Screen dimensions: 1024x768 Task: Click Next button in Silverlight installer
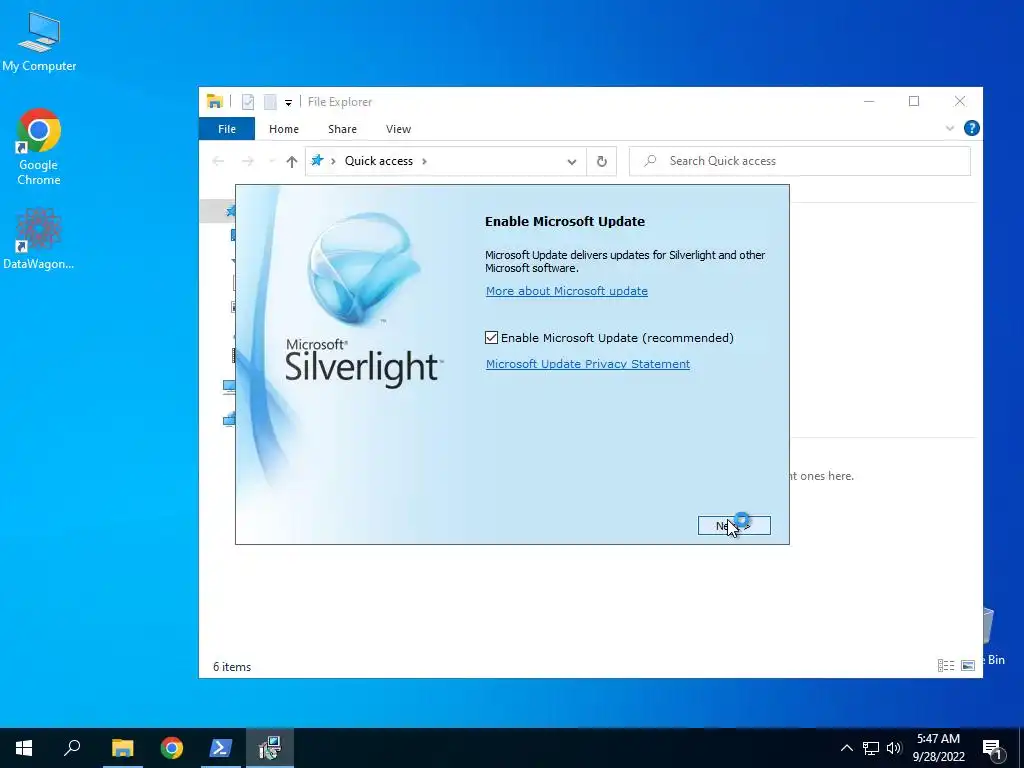click(x=734, y=526)
